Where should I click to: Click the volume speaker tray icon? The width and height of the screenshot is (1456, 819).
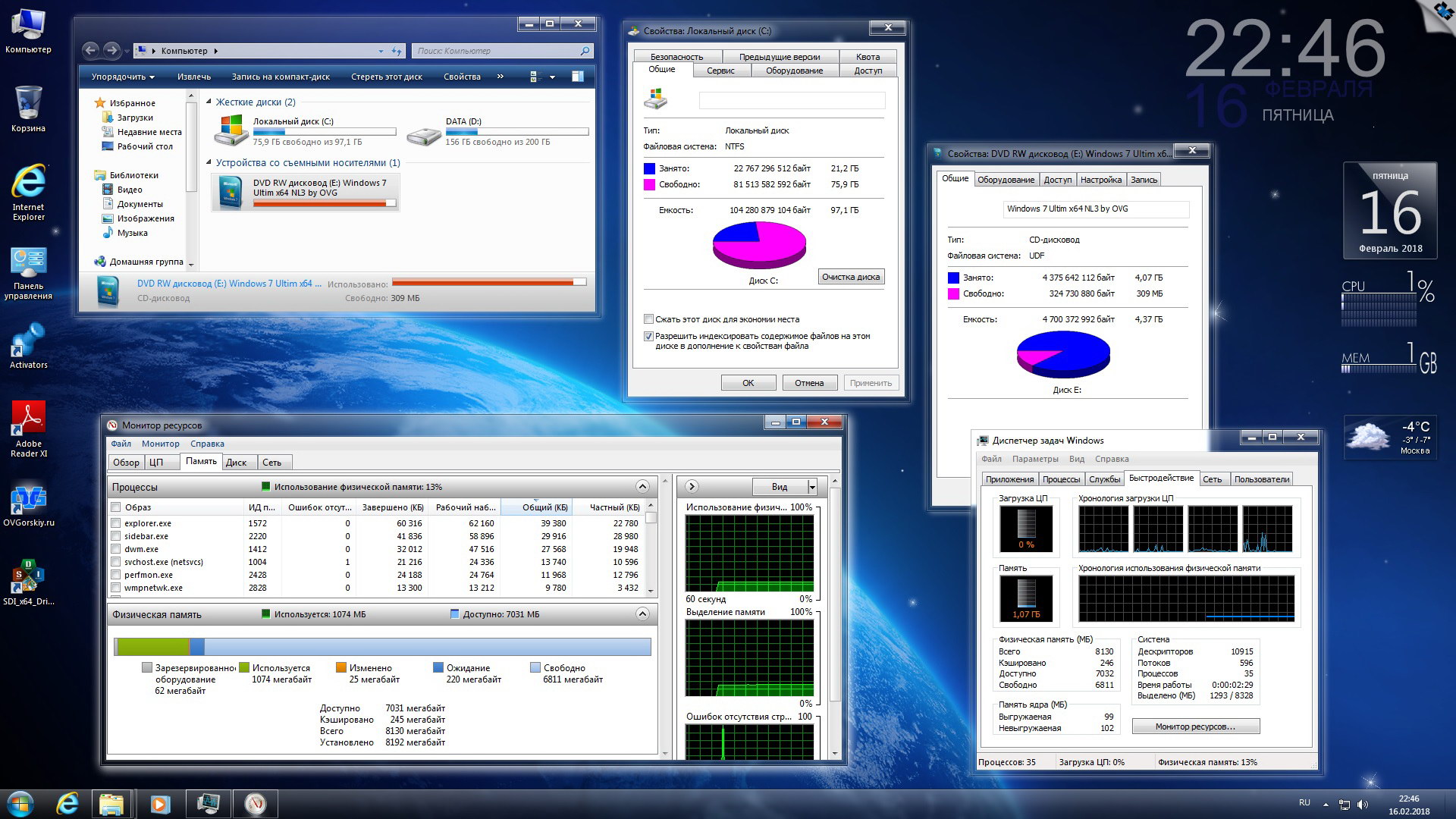pos(1363,805)
